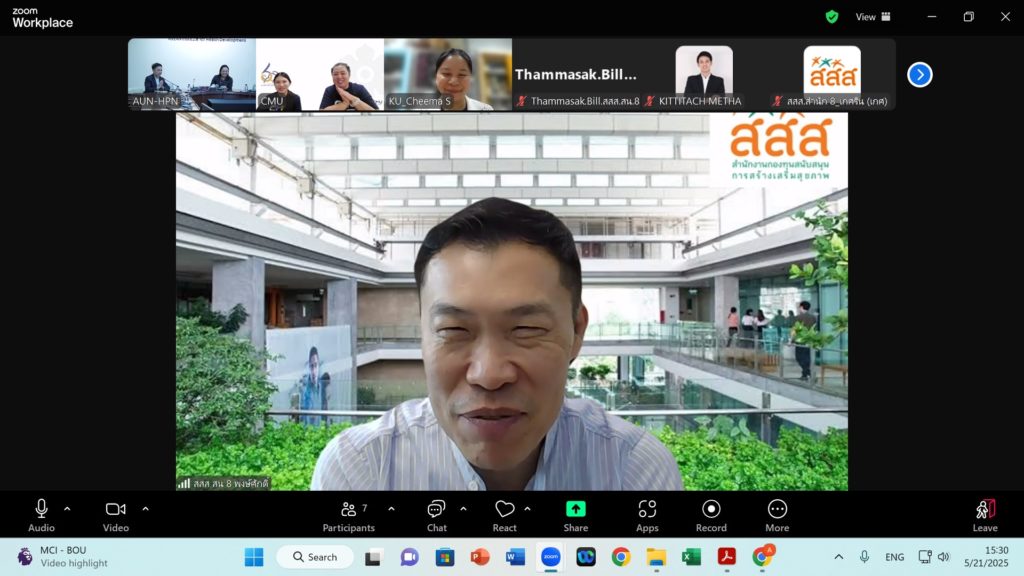Viewport: 1024px width, 576px height.
Task: Click the green encryption shield icon
Action: [x=832, y=17]
